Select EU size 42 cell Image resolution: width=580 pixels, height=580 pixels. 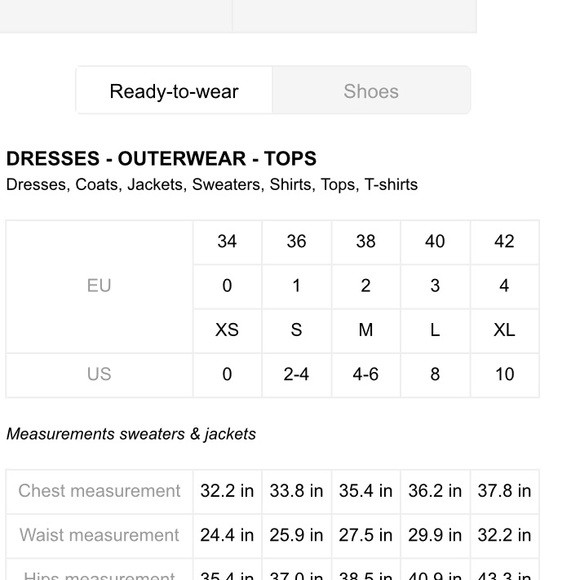505,242
